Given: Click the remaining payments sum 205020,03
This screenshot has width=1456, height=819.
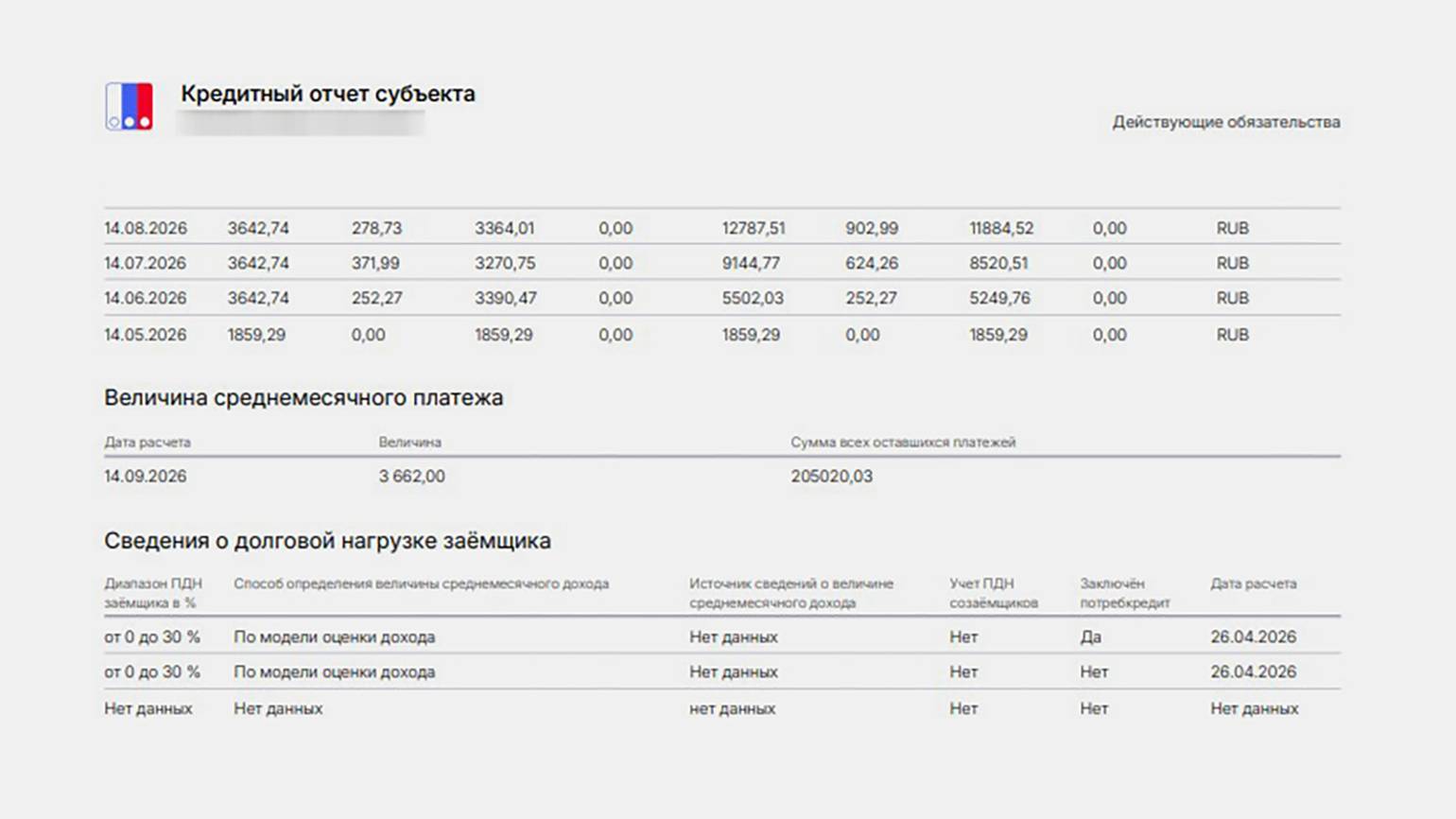Looking at the screenshot, I should pyautogui.click(x=832, y=476).
